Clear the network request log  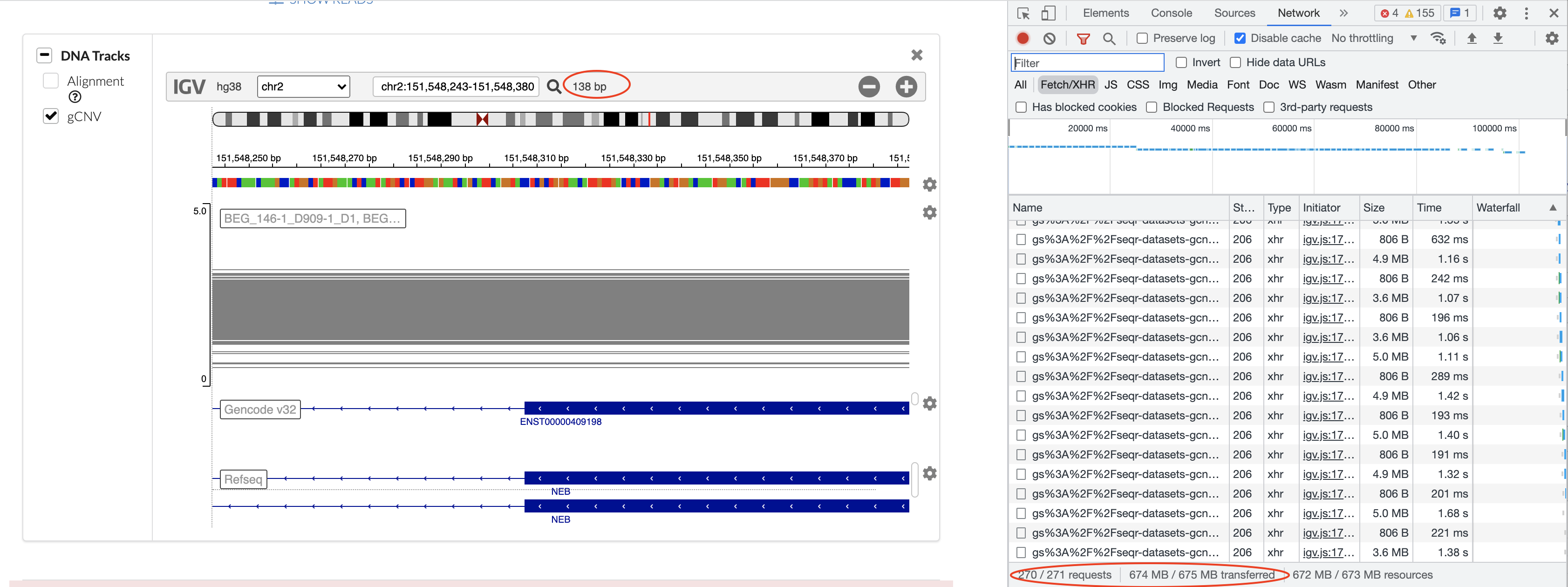(x=1050, y=38)
